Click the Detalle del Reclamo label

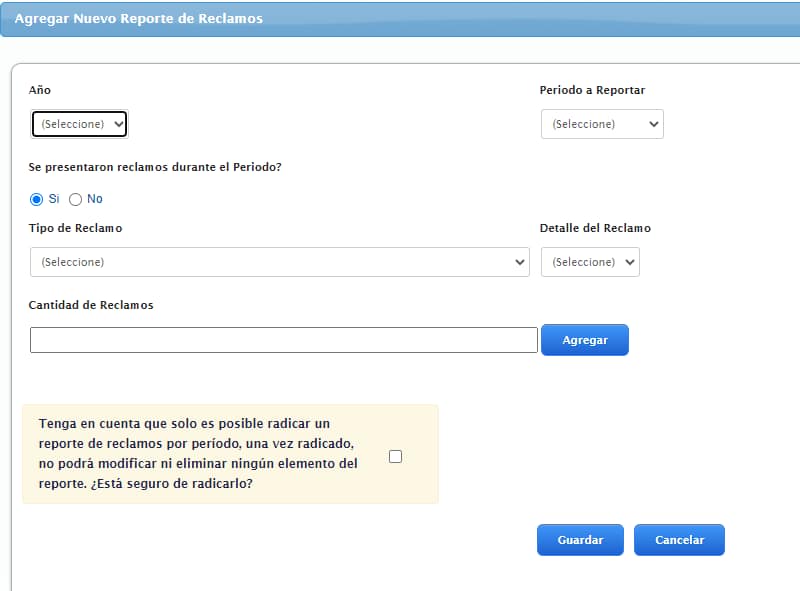pos(595,228)
